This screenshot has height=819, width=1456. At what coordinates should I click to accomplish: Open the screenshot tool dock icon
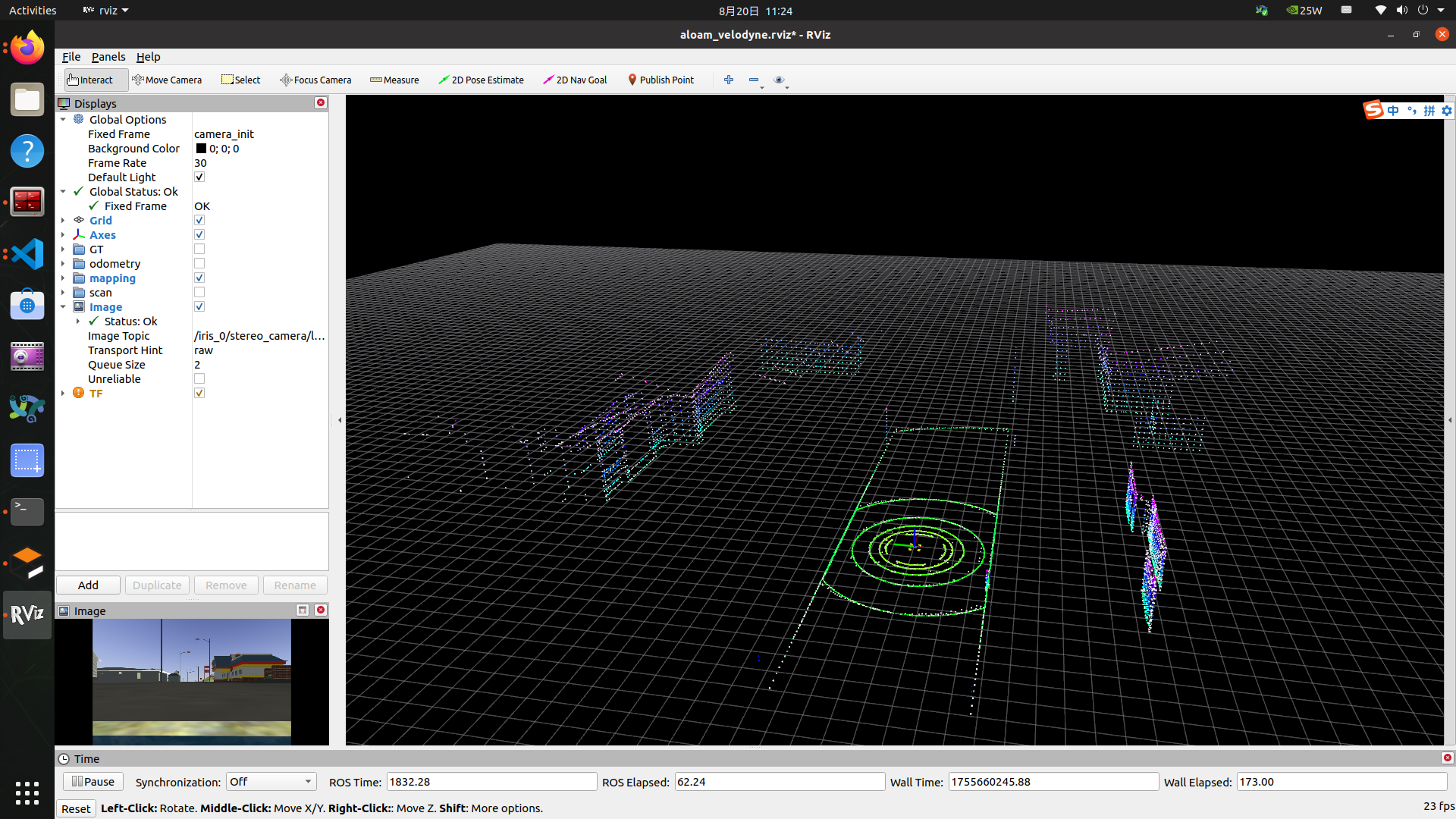coord(27,460)
